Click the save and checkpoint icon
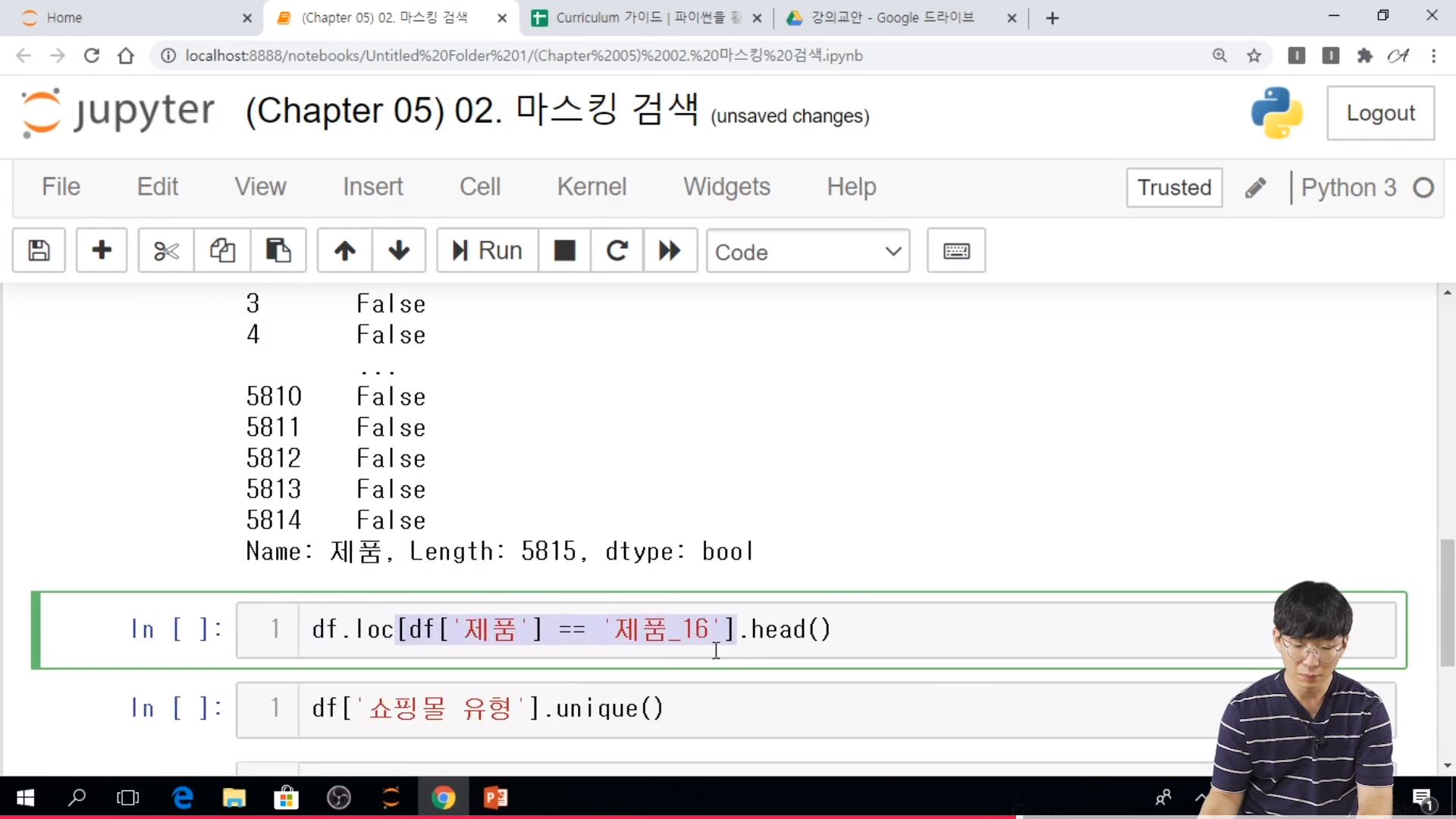Screen dimensions: 1456x819 pos(39,250)
